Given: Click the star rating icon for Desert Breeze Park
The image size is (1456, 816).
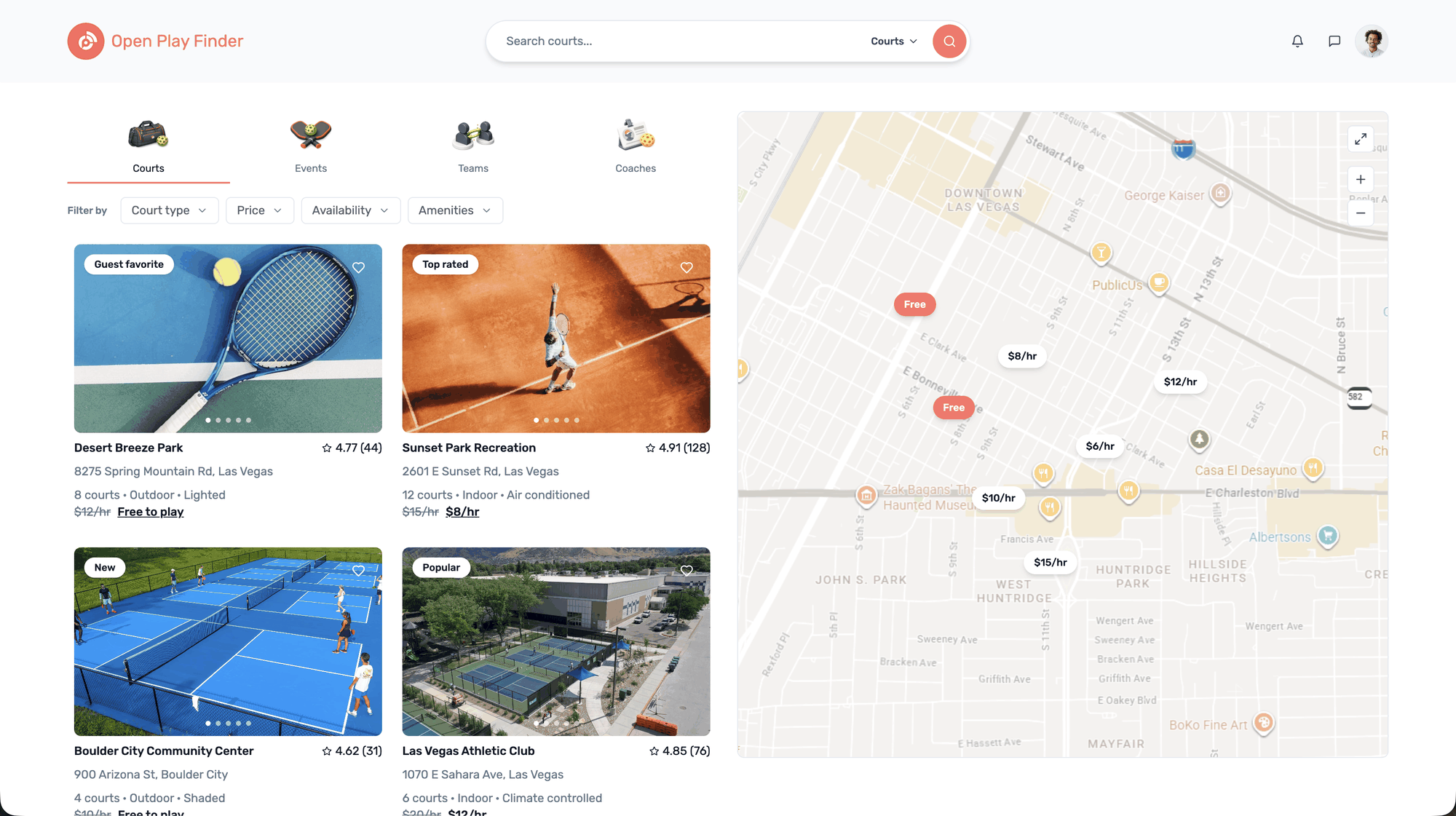Looking at the screenshot, I should 327,448.
